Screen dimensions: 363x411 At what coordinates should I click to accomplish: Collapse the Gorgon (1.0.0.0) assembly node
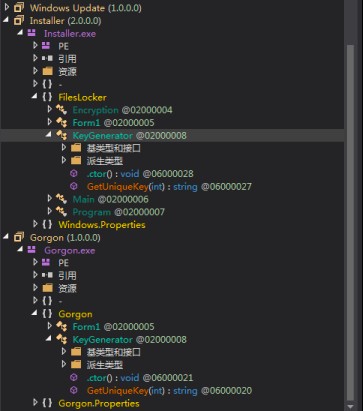tap(6, 237)
